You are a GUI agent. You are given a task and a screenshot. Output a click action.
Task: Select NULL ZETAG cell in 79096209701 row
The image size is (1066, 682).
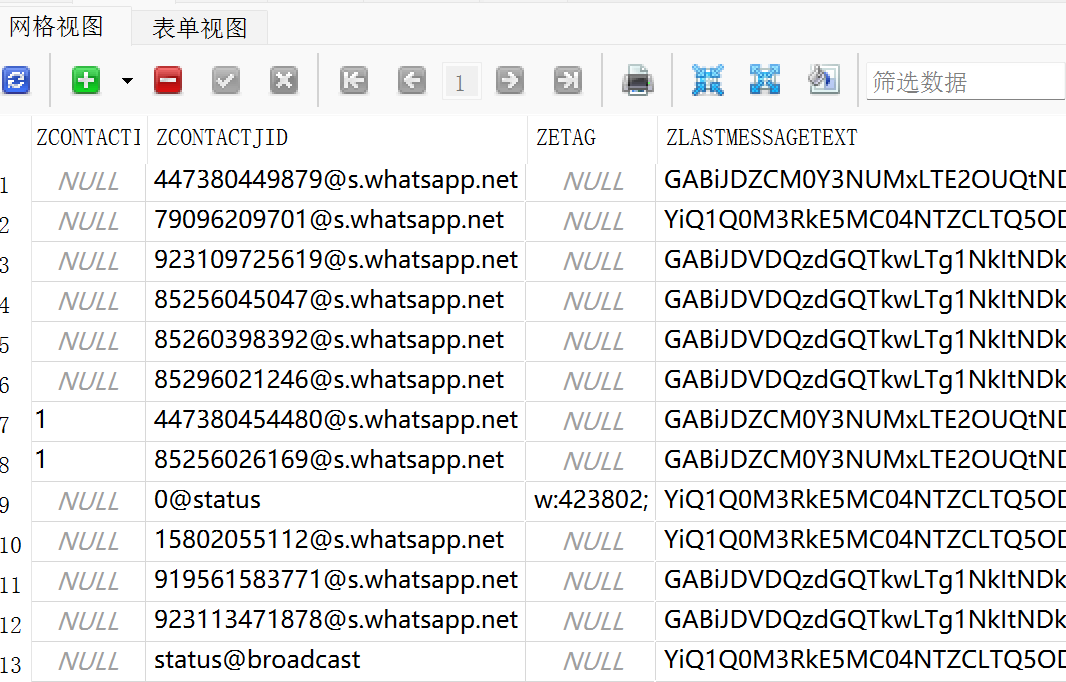point(591,221)
